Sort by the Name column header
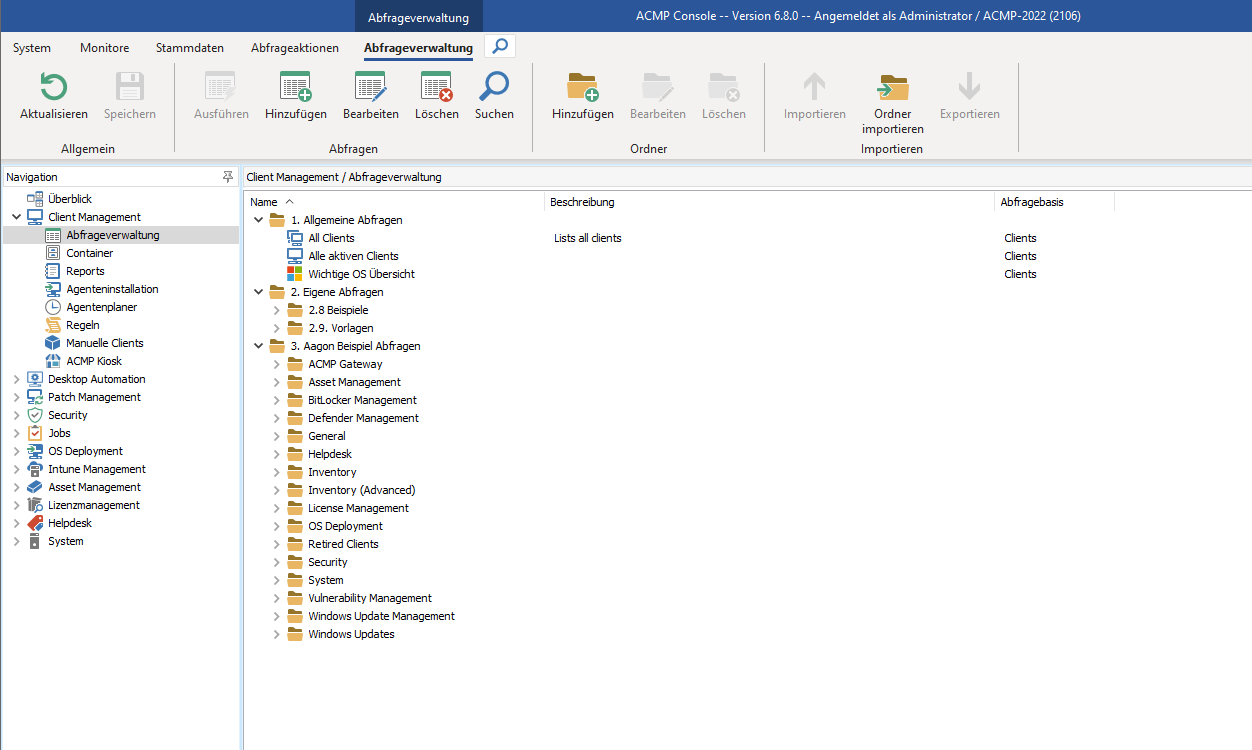This screenshot has width=1252, height=750. 264,202
